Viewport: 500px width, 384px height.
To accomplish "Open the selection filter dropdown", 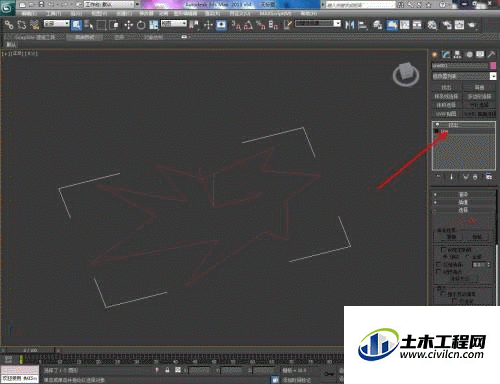I will click(57, 24).
